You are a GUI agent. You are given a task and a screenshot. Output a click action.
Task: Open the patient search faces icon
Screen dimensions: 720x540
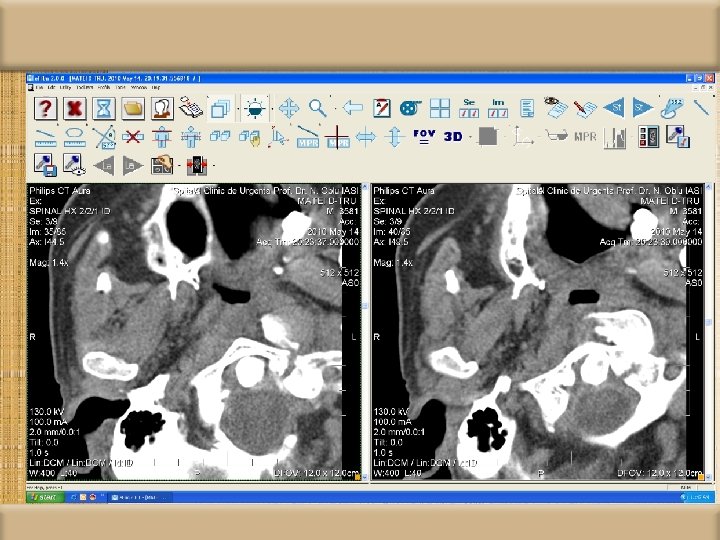tap(163, 109)
